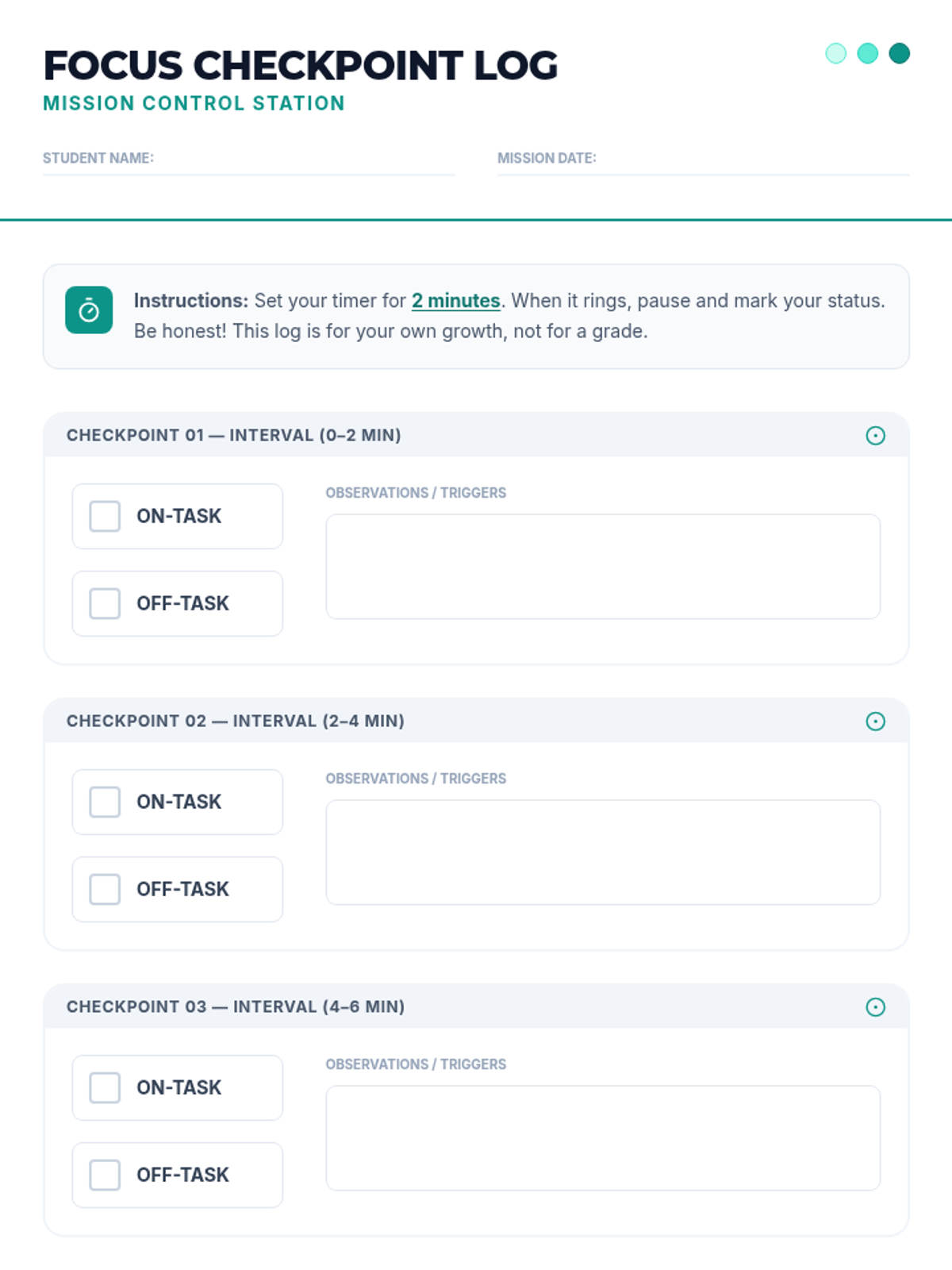952x1270 pixels.
Task: Click the Checkpoint 01 interval header bar
Action: 476,435
